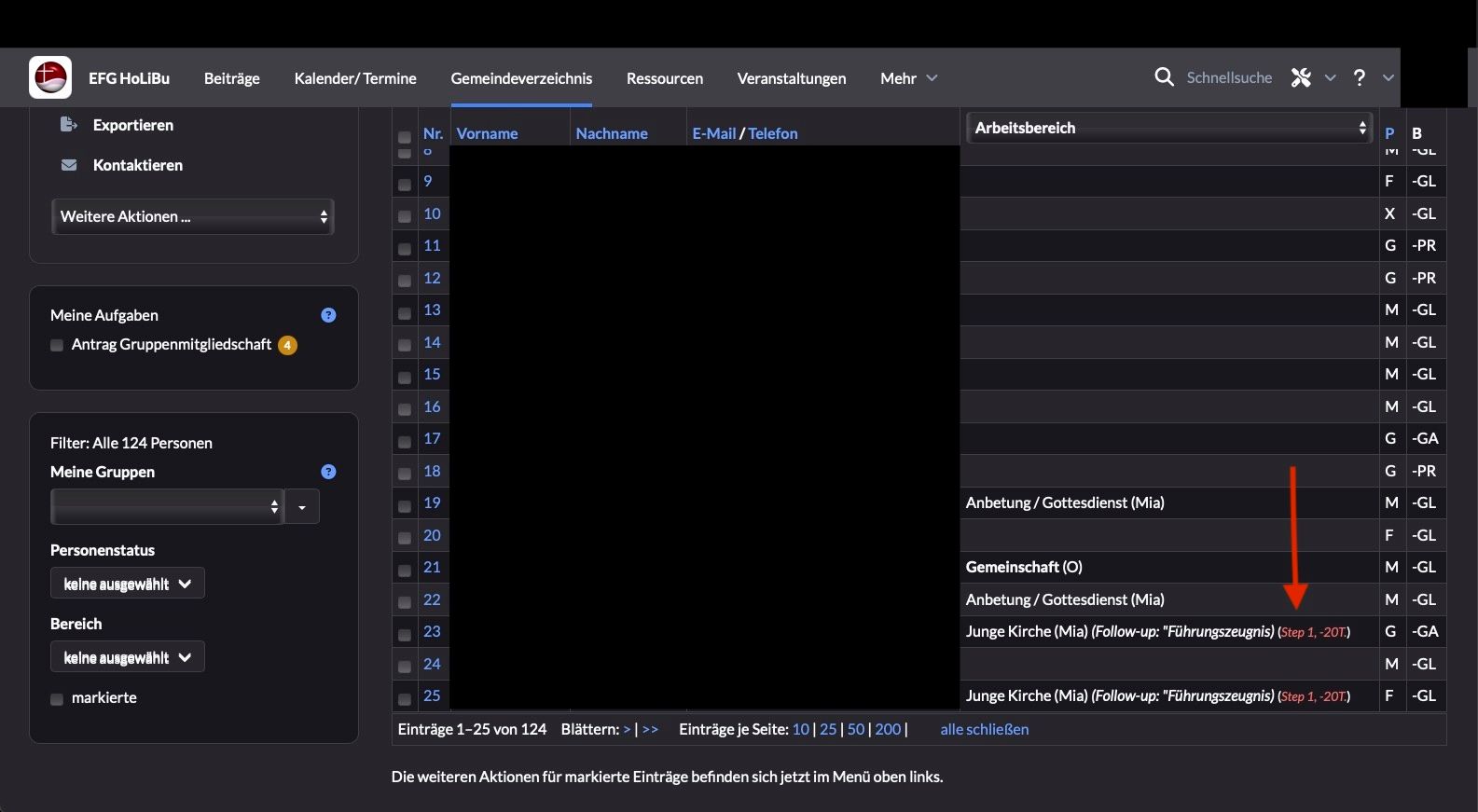
Task: Enable the markierte checkbox
Action: [x=57, y=698]
